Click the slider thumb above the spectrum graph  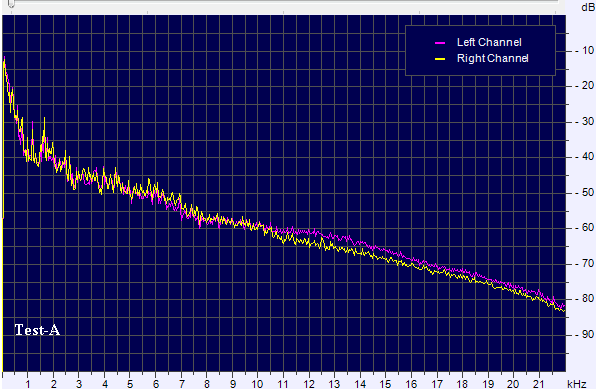click(11, 3)
